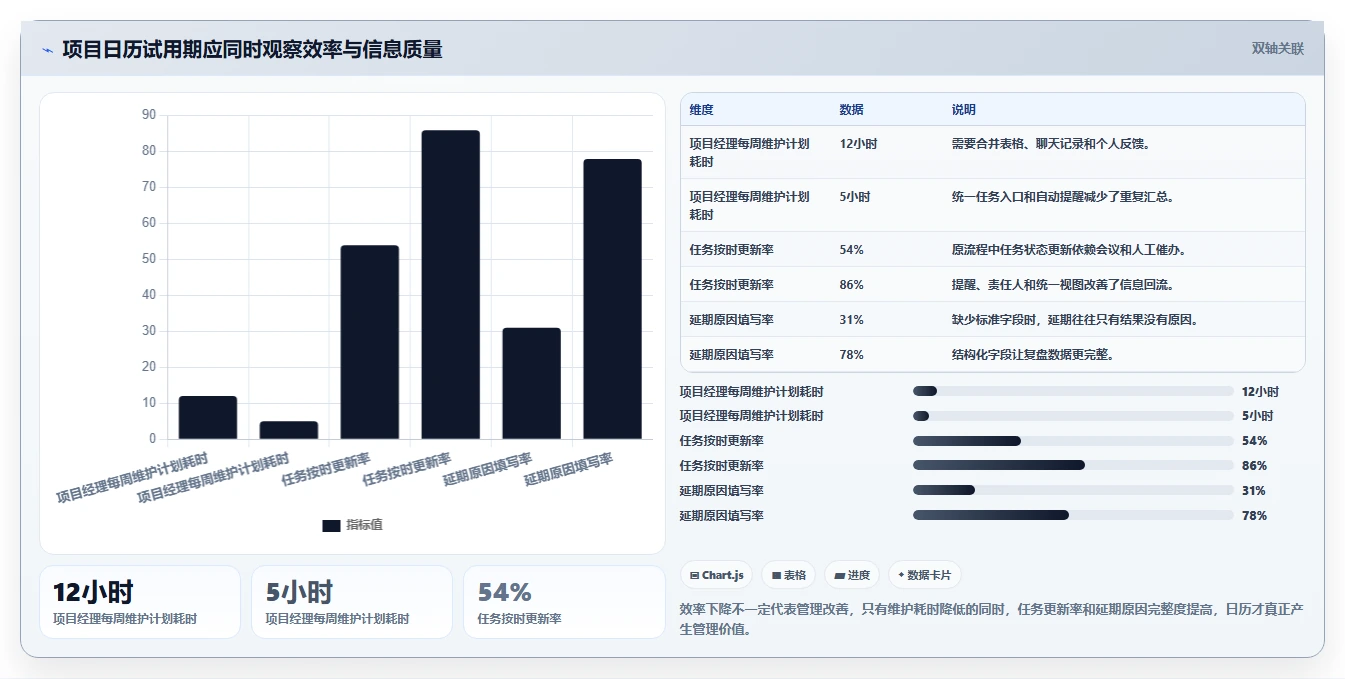Click the progress bar showing 31%

pyautogui.click(x=1073, y=490)
